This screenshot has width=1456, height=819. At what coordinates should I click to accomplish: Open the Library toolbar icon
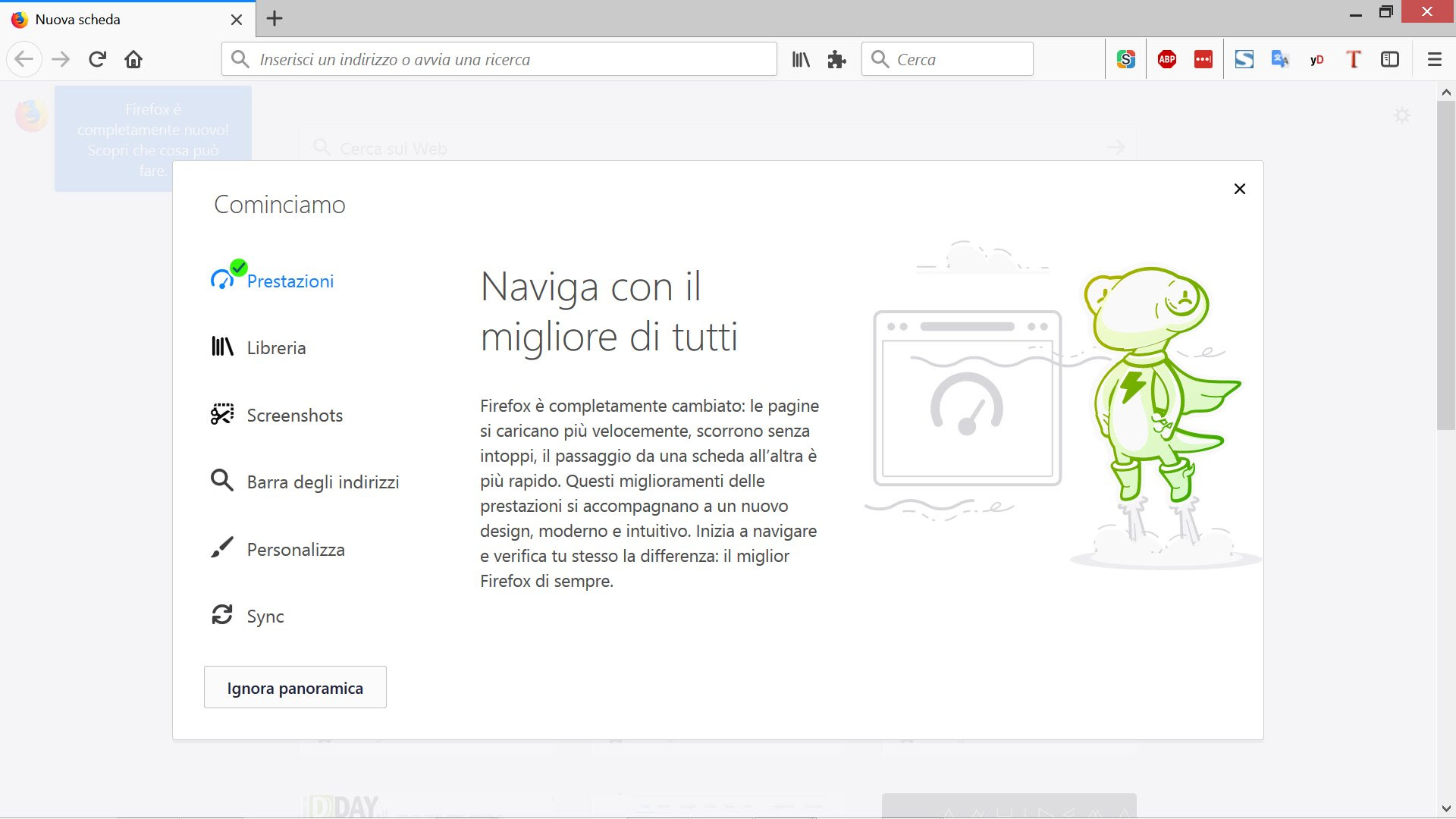(801, 59)
